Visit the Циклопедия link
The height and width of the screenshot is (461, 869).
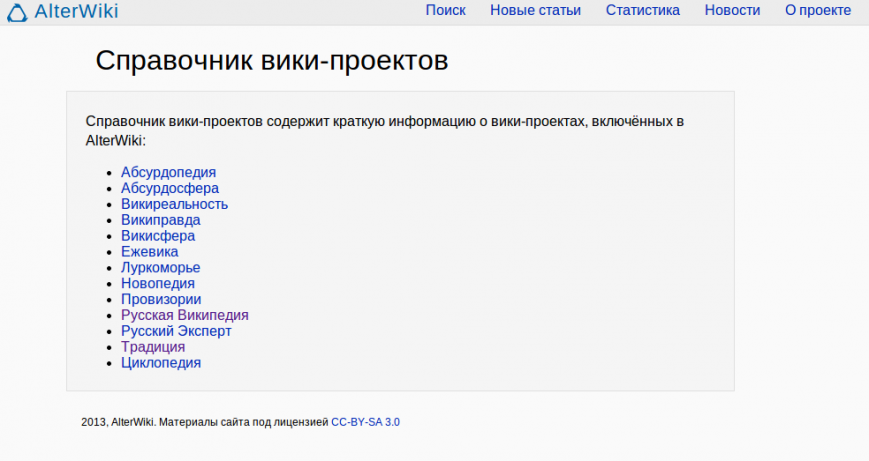(x=160, y=363)
